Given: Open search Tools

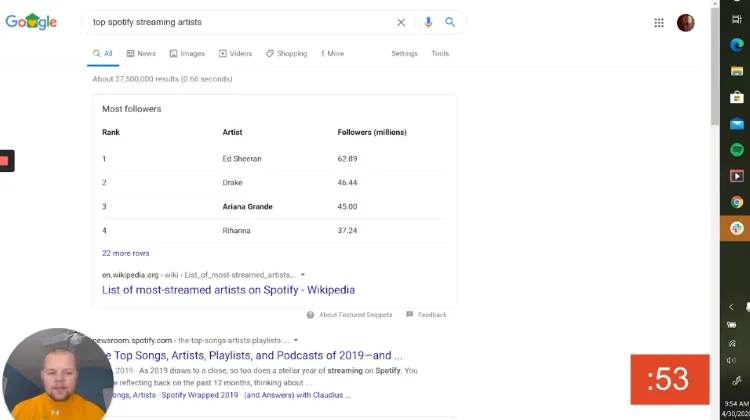Looking at the screenshot, I should (x=440, y=54).
